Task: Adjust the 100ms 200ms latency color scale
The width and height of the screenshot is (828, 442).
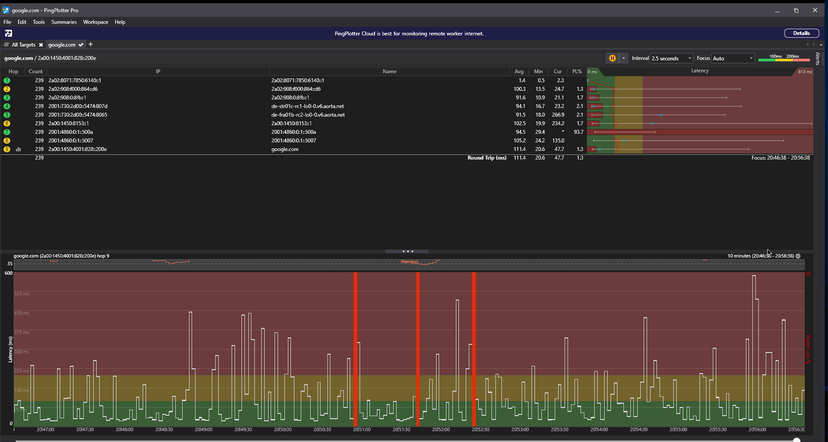Action: (784, 58)
